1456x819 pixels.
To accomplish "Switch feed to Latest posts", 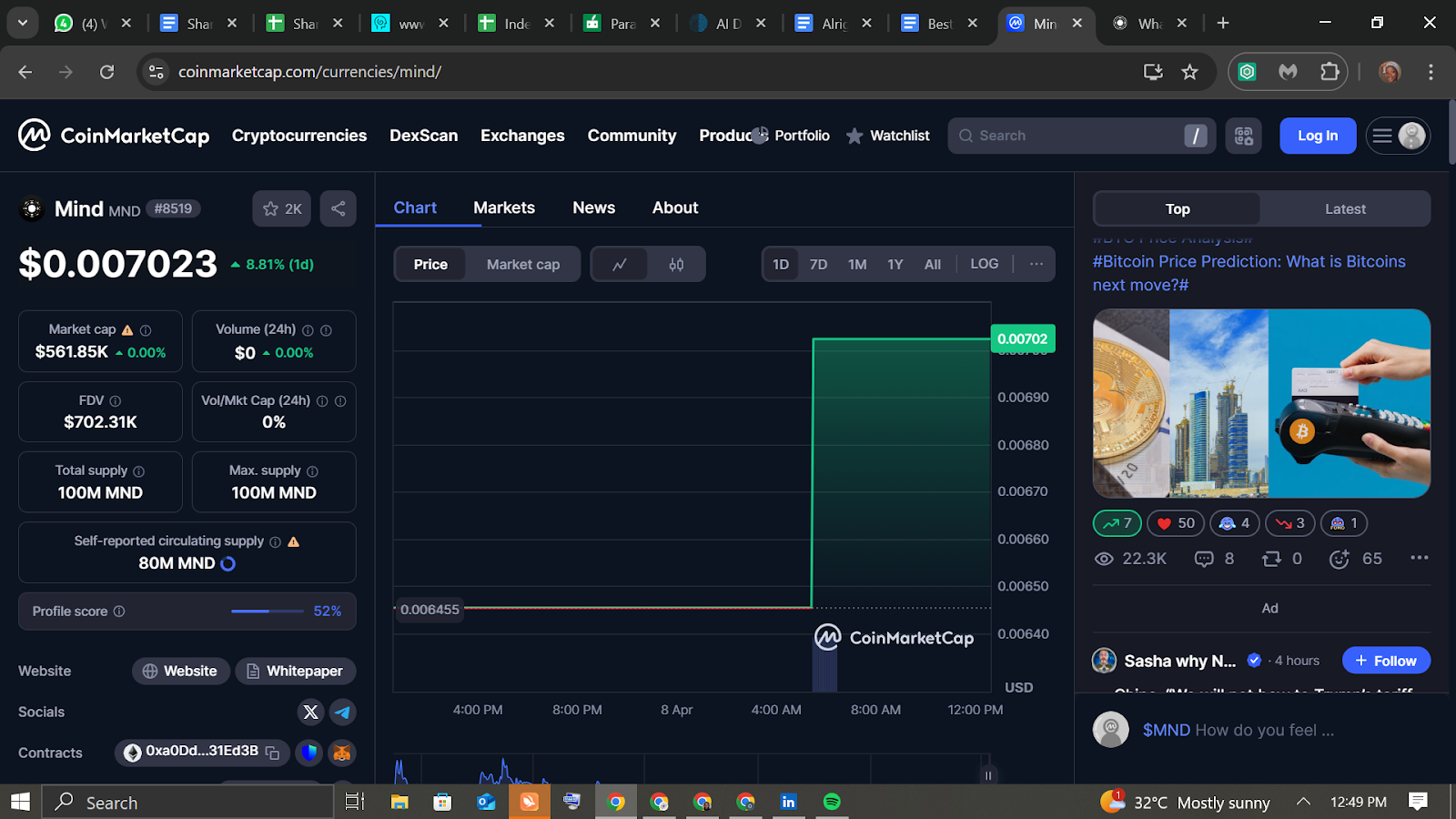I will pyautogui.click(x=1345, y=208).
